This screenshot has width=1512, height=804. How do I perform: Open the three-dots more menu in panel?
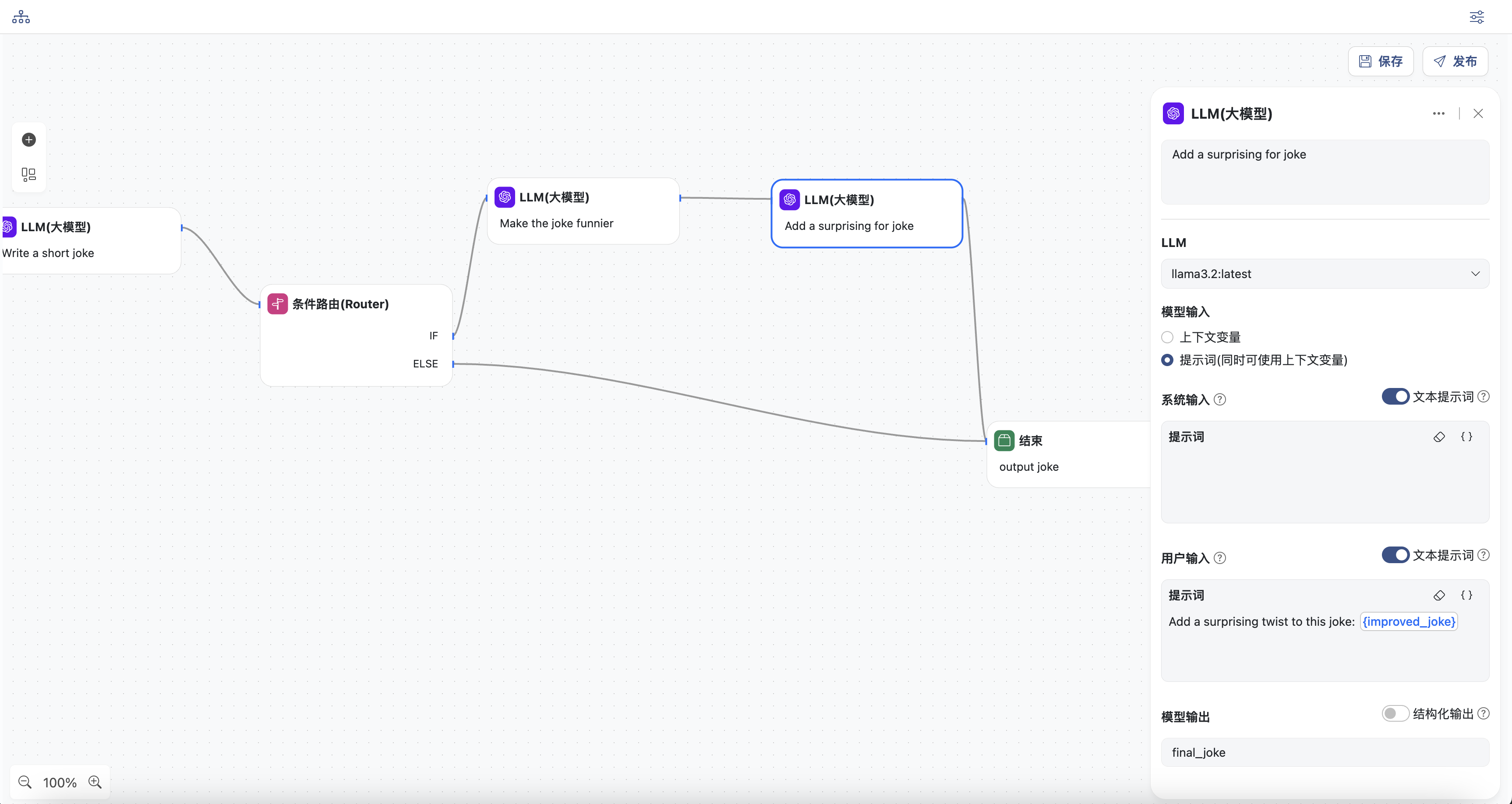[x=1438, y=113]
